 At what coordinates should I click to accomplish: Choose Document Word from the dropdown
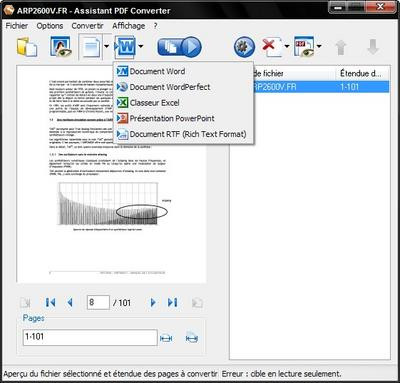[183, 71]
